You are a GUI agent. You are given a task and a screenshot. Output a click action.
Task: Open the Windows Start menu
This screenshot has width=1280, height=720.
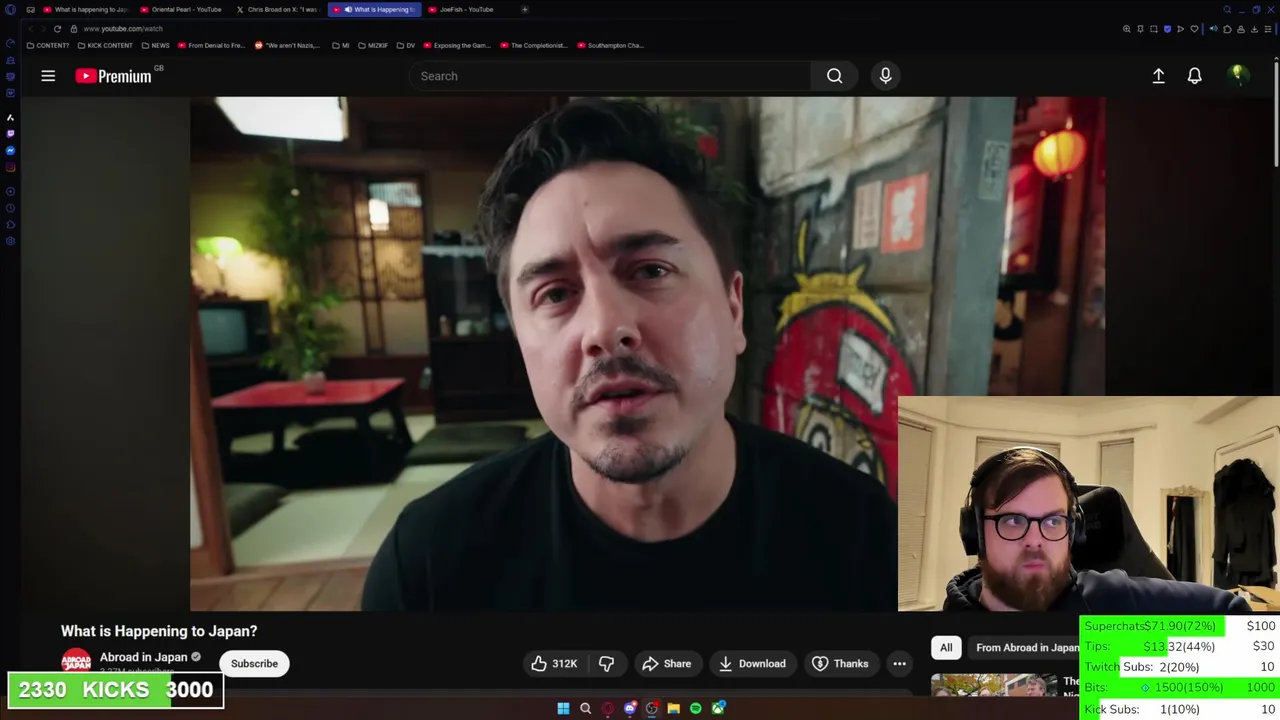tap(563, 708)
